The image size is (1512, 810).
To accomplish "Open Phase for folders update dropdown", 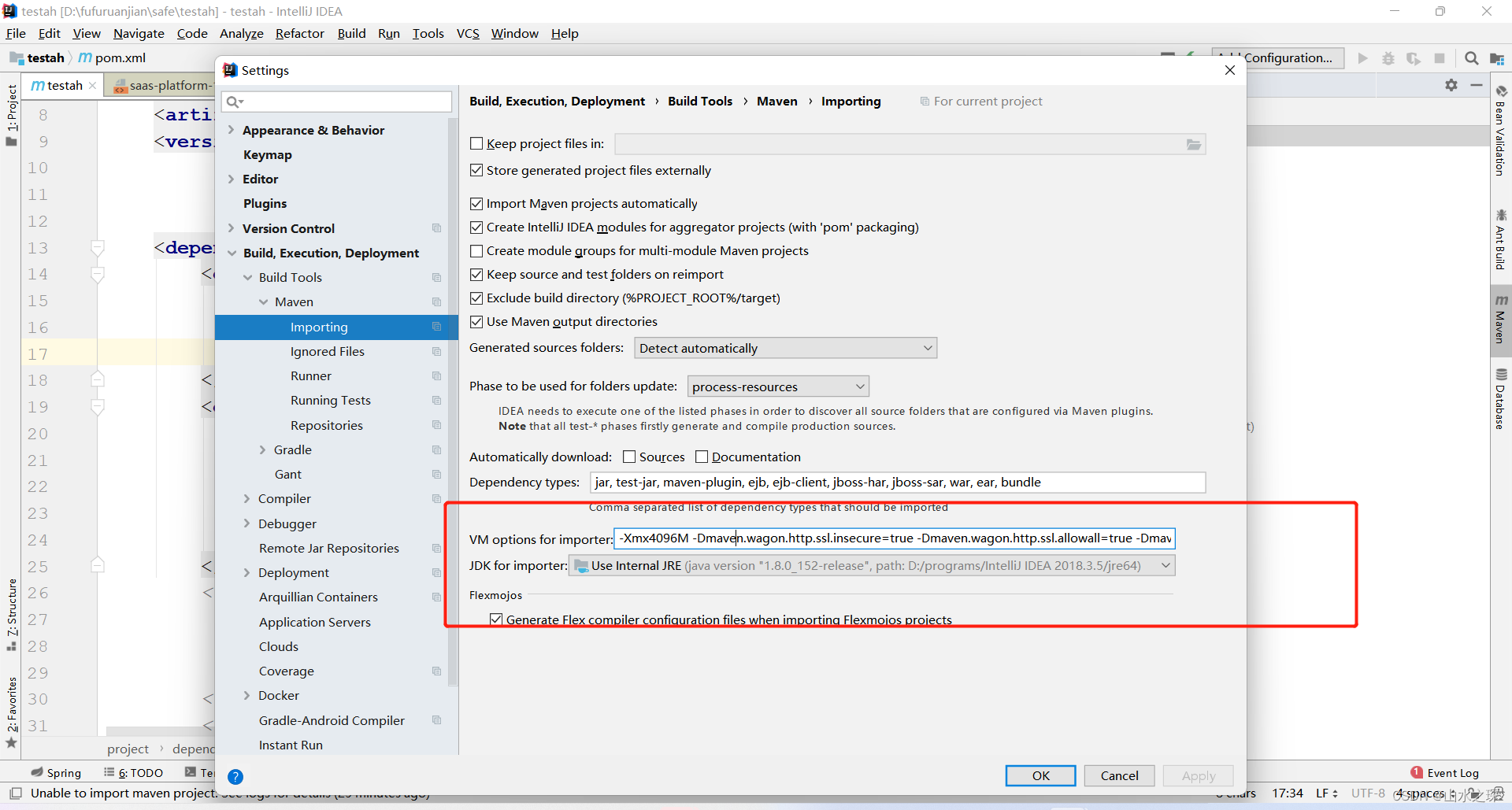I will (x=778, y=387).
